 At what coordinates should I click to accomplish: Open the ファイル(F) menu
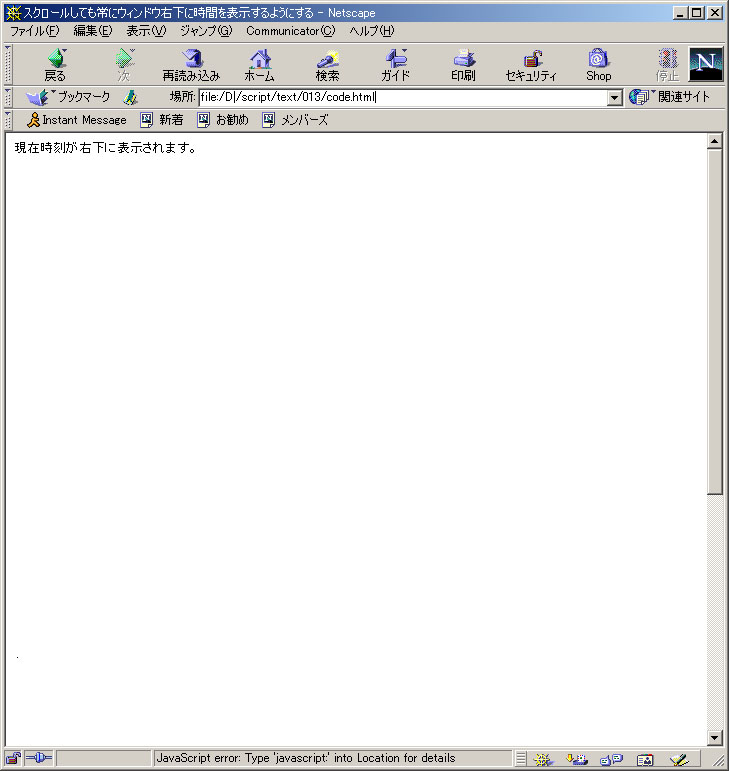point(35,31)
